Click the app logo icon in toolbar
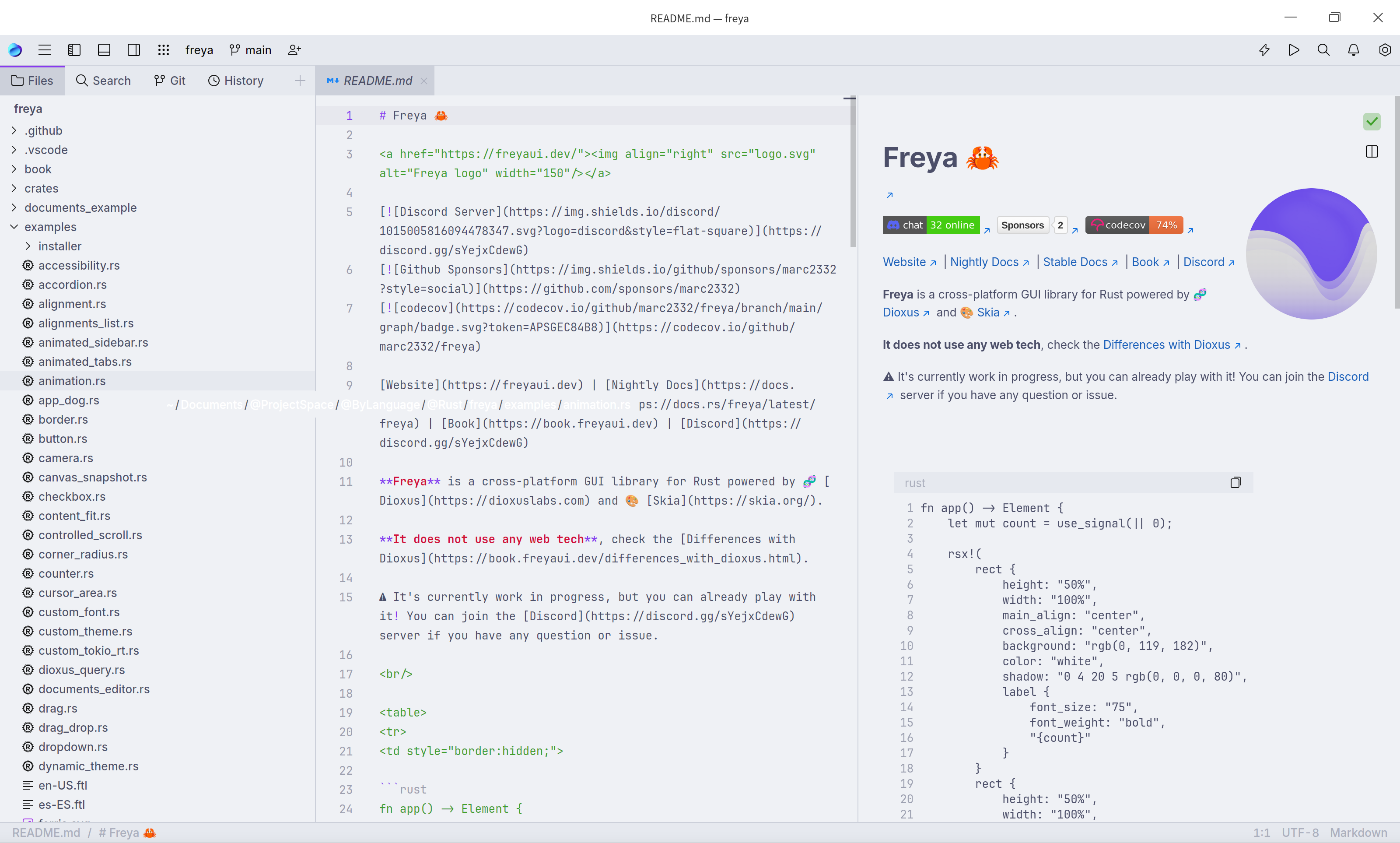This screenshot has height=843, width=1400. 15,50
